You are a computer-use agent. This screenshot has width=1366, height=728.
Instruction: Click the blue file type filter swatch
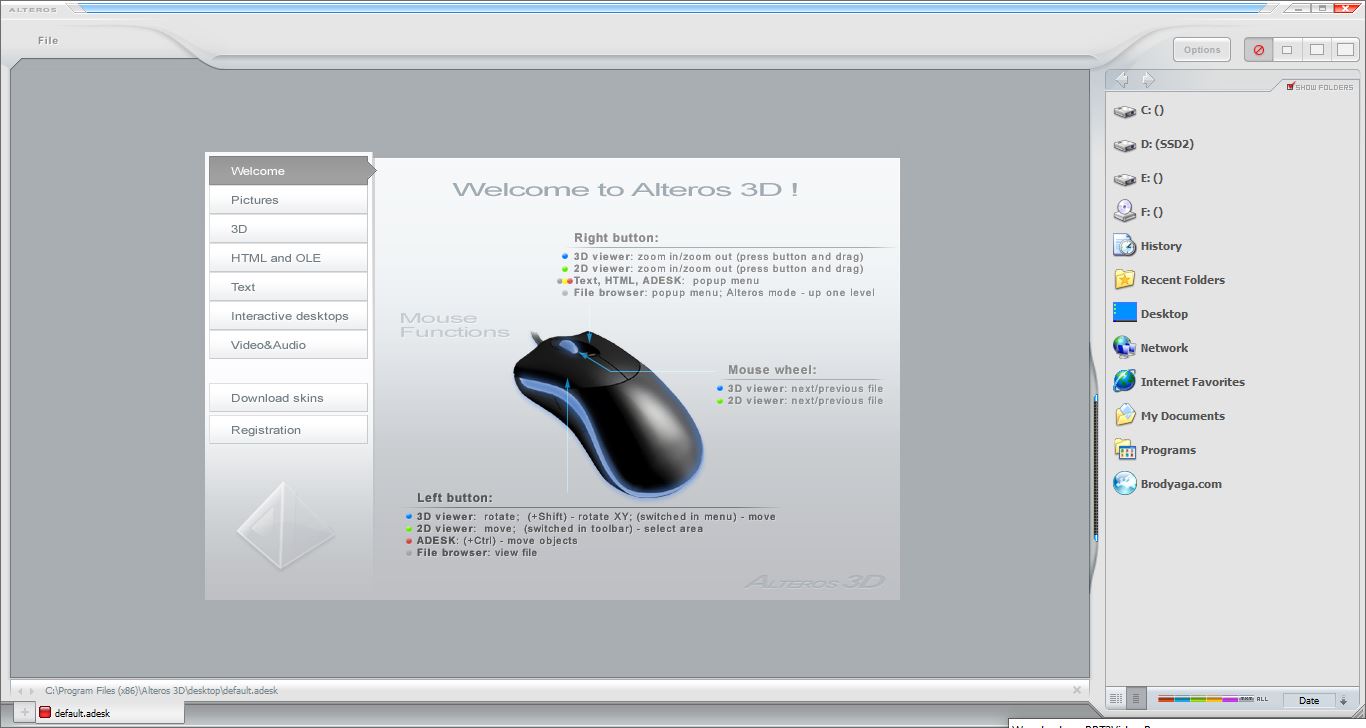(x=1182, y=699)
